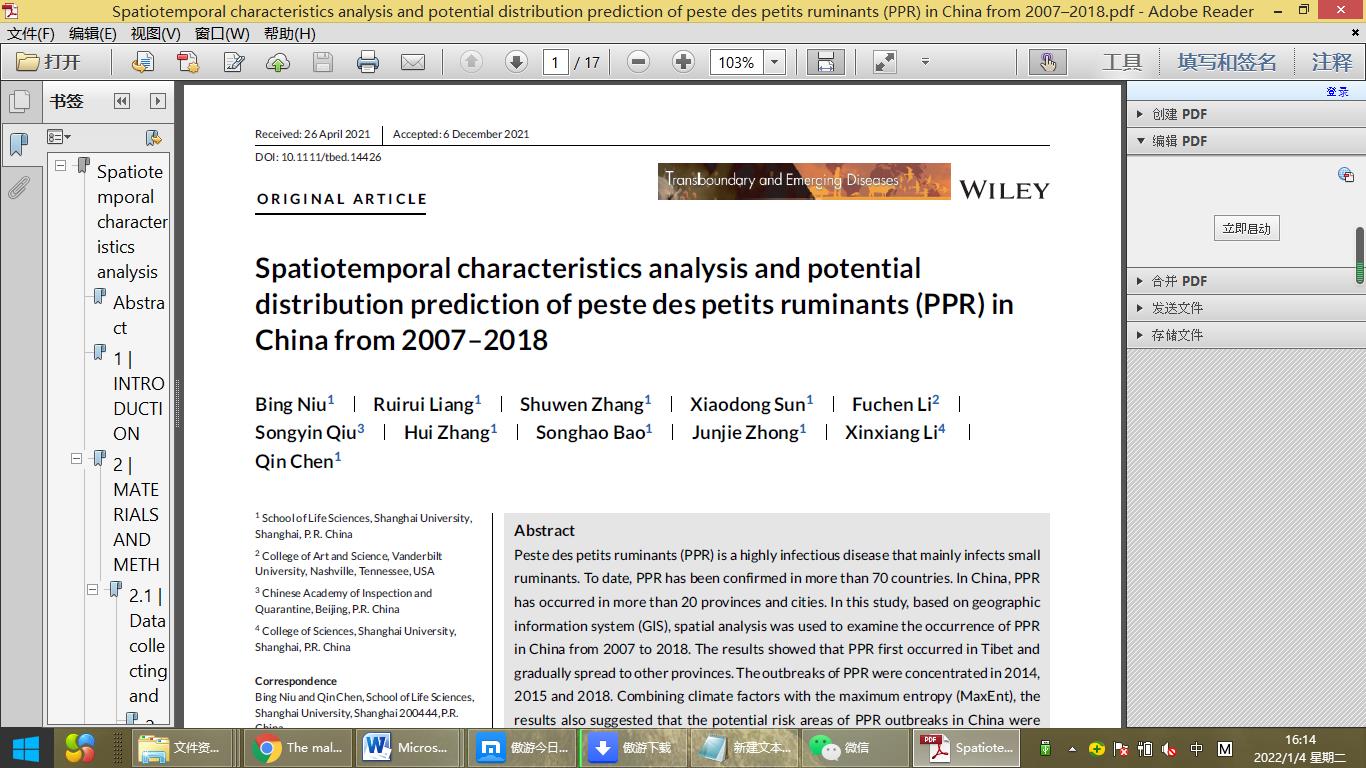Screen dimensions: 1366x768
Task: Click the attachments paperclip icon
Action: point(19,187)
